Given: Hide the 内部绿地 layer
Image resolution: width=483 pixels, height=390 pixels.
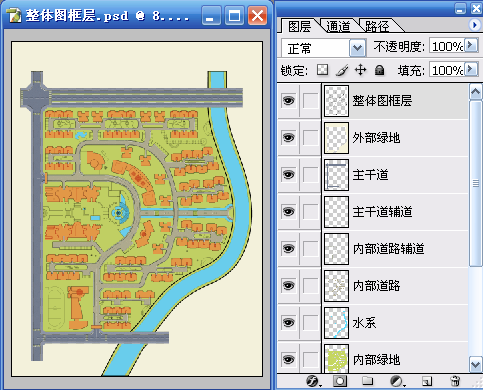Looking at the screenshot, I should pos(288,359).
